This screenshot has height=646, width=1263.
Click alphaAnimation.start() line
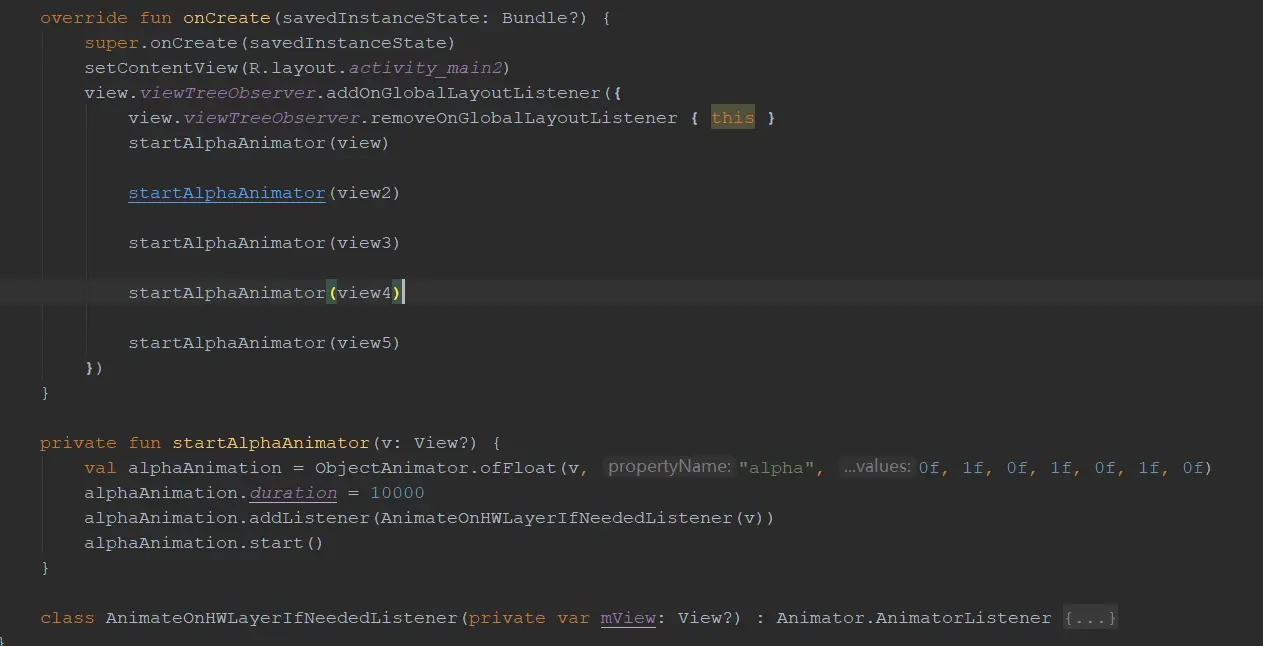click(204, 543)
